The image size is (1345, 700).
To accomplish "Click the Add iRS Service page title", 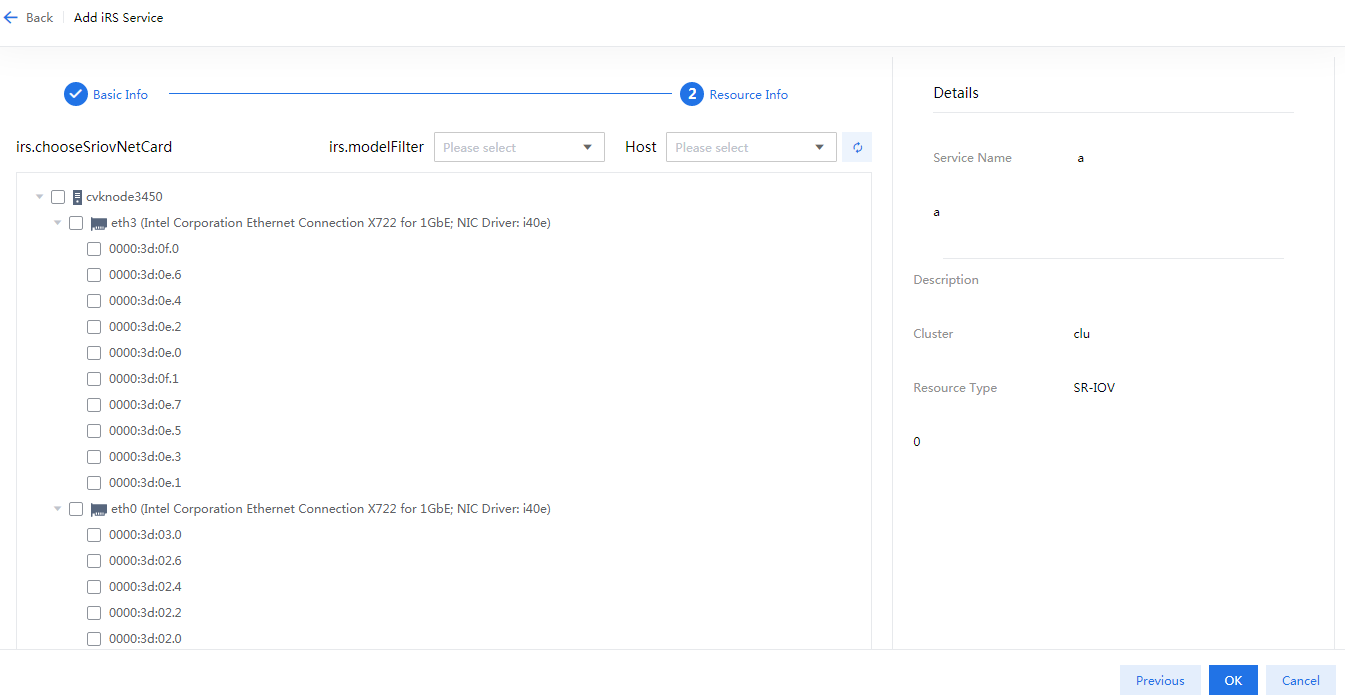I will pos(118,18).
